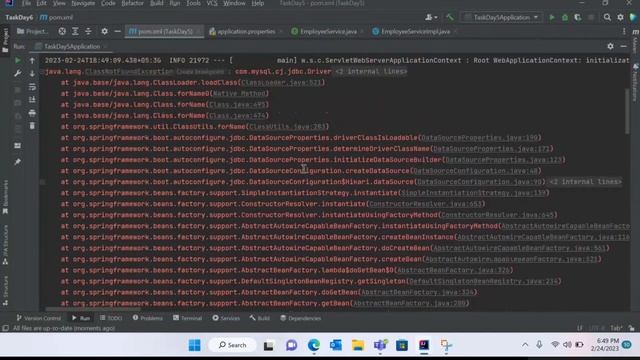
Task: Open File menu
Action: (x=27, y=3)
